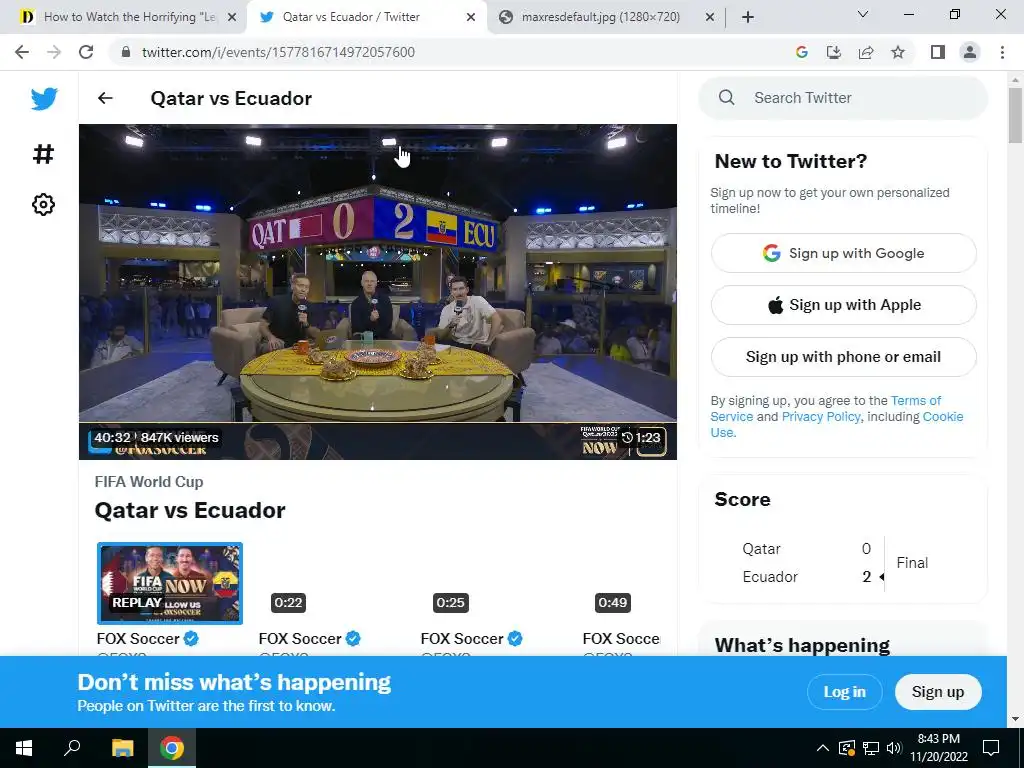Viewport: 1024px width, 768px height.
Task: Click the Chrome taskbar icon
Action: click(172, 748)
